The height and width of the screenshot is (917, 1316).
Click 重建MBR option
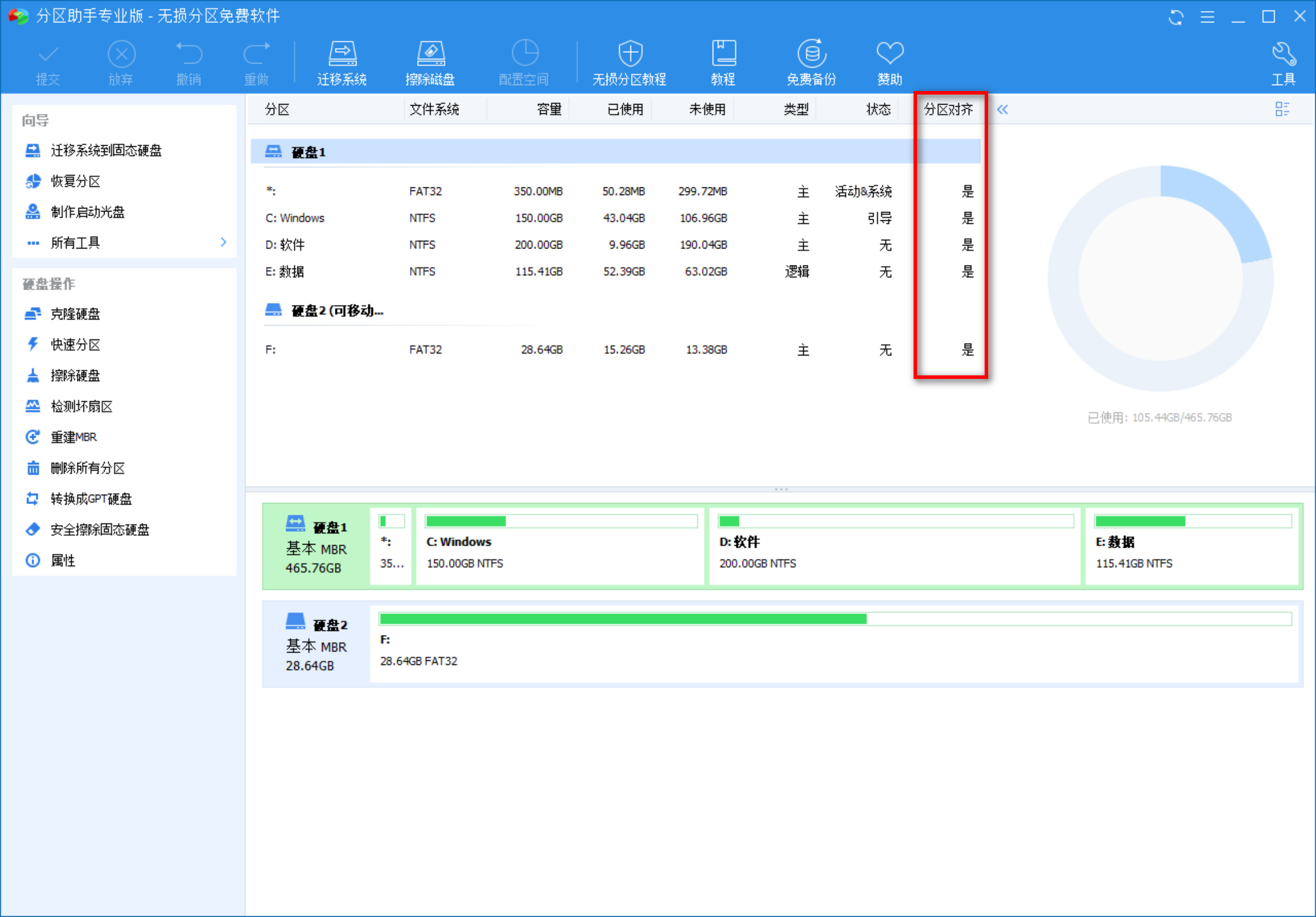pyautogui.click(x=61, y=437)
